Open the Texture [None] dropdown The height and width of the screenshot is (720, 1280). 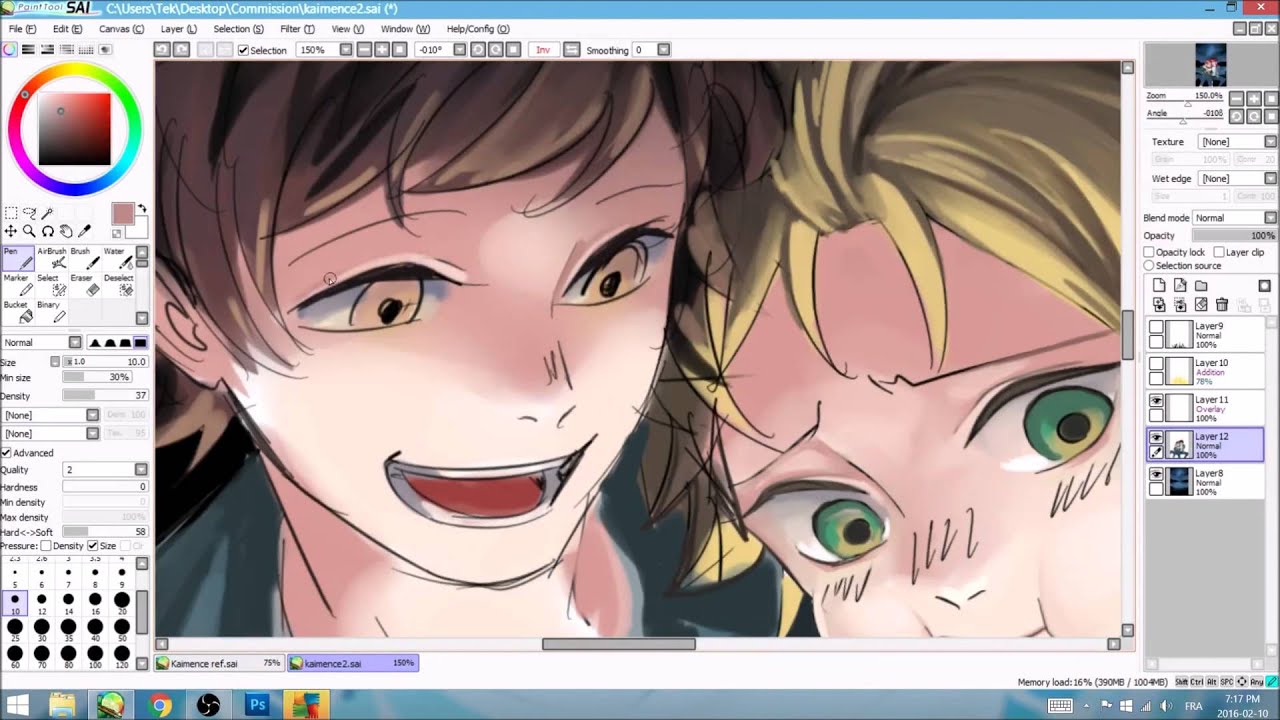[x=1270, y=142]
